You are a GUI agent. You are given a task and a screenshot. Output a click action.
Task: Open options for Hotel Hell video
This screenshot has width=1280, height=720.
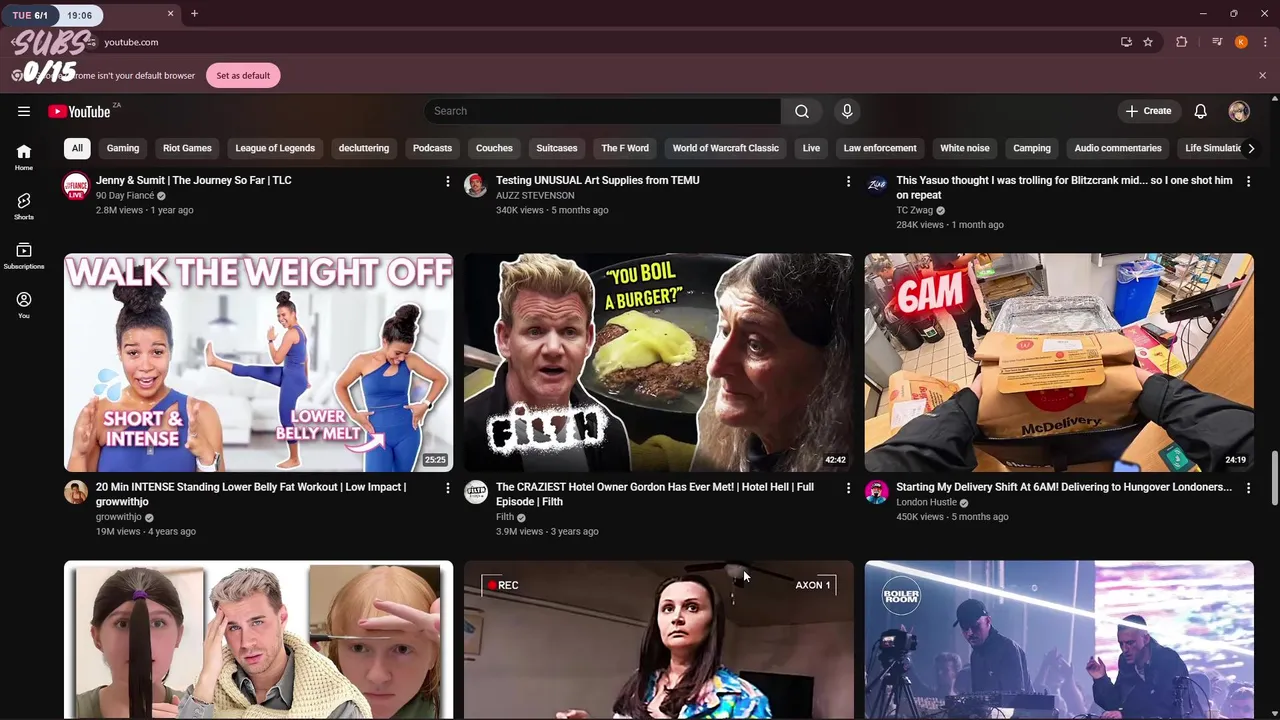point(848,488)
